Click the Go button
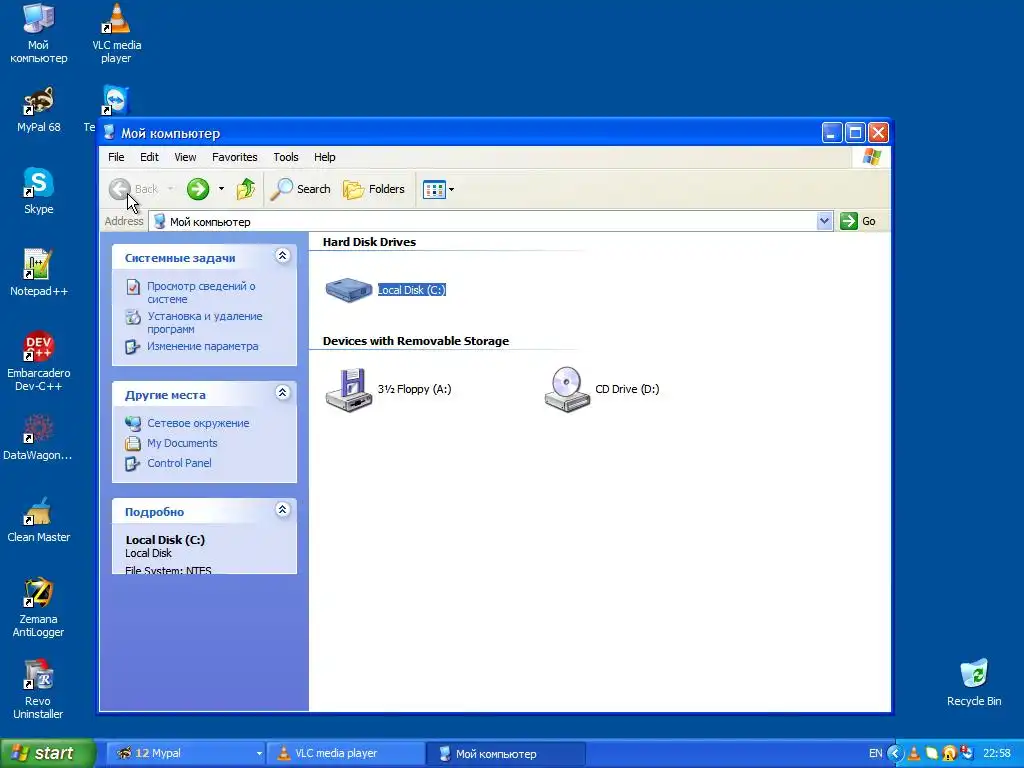This screenshot has height=768, width=1024. click(x=857, y=221)
